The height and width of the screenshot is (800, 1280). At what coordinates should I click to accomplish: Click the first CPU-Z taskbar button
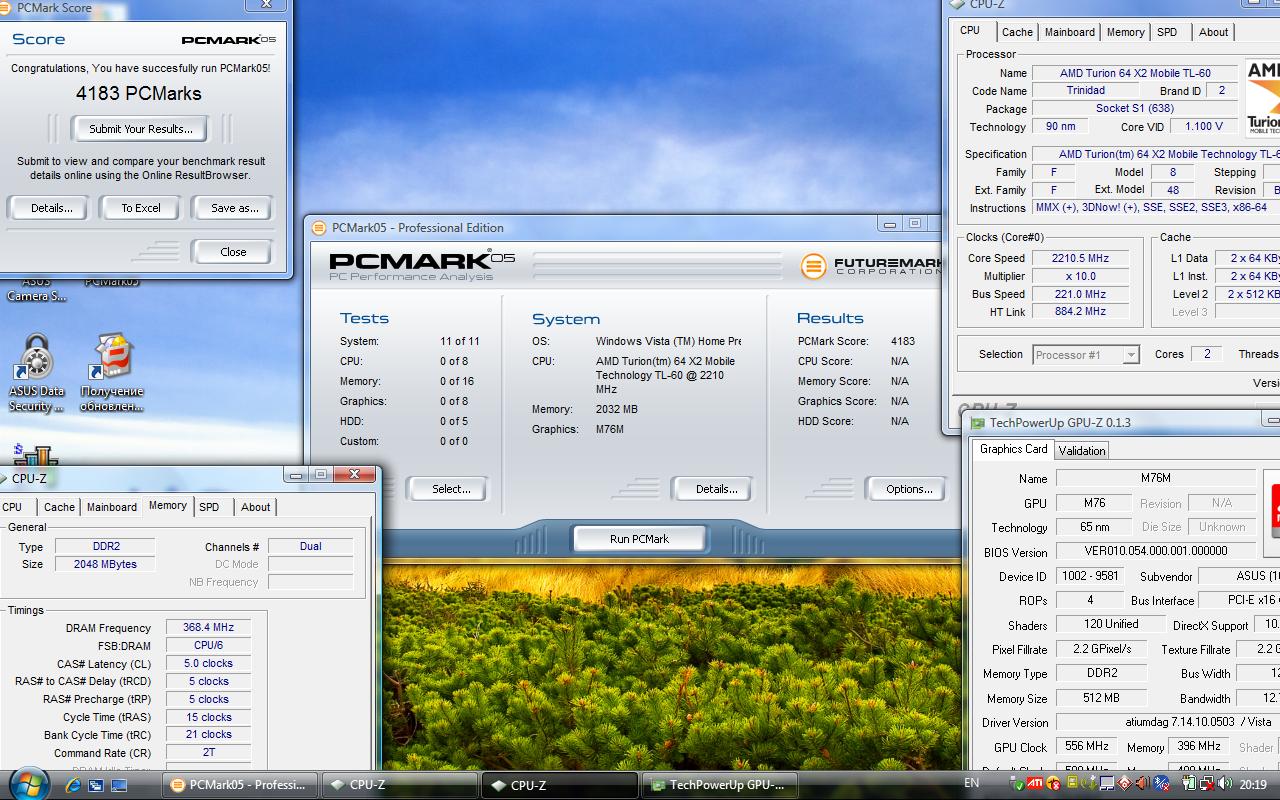point(400,785)
